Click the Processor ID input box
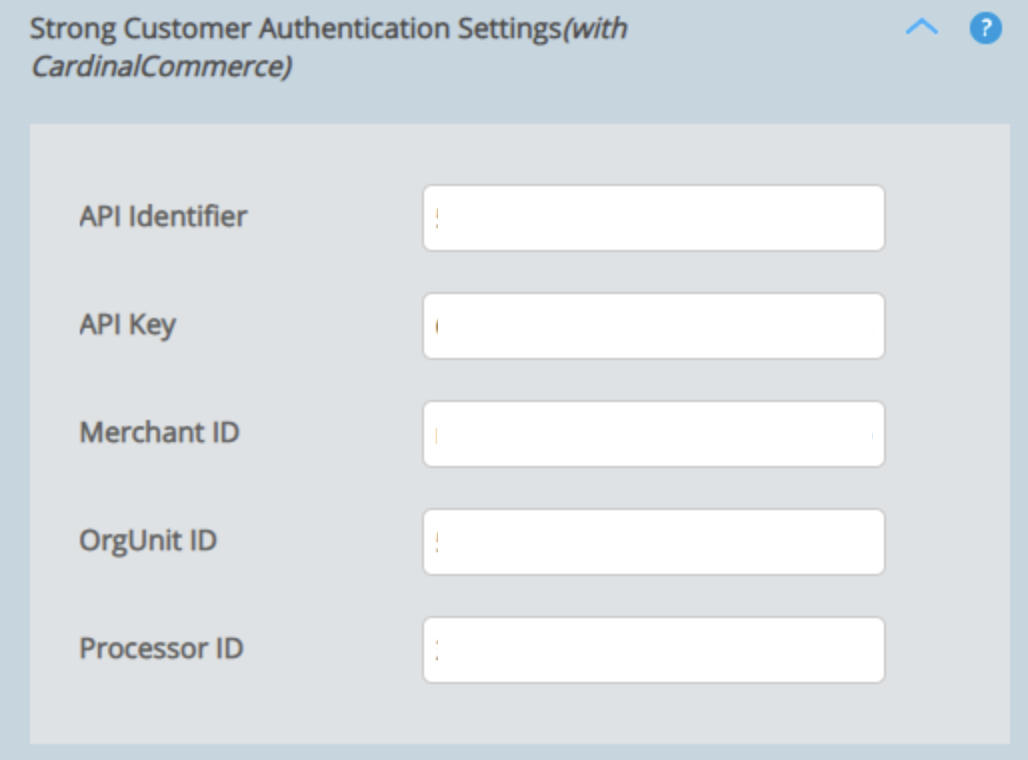This screenshot has height=760, width=1028. coord(652,648)
